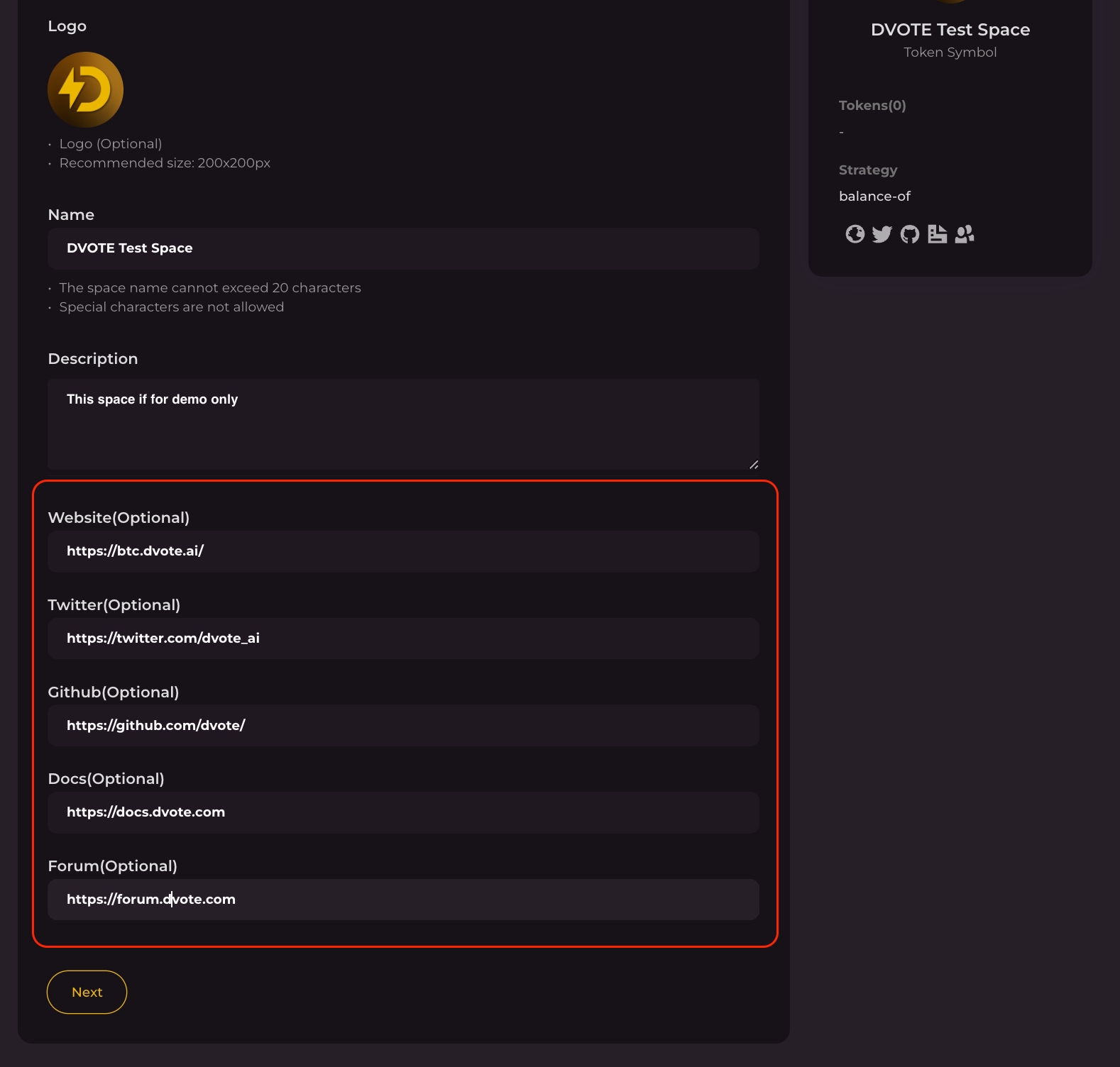1120x1067 pixels.
Task: Click the Github URL input field
Action: [x=403, y=725]
